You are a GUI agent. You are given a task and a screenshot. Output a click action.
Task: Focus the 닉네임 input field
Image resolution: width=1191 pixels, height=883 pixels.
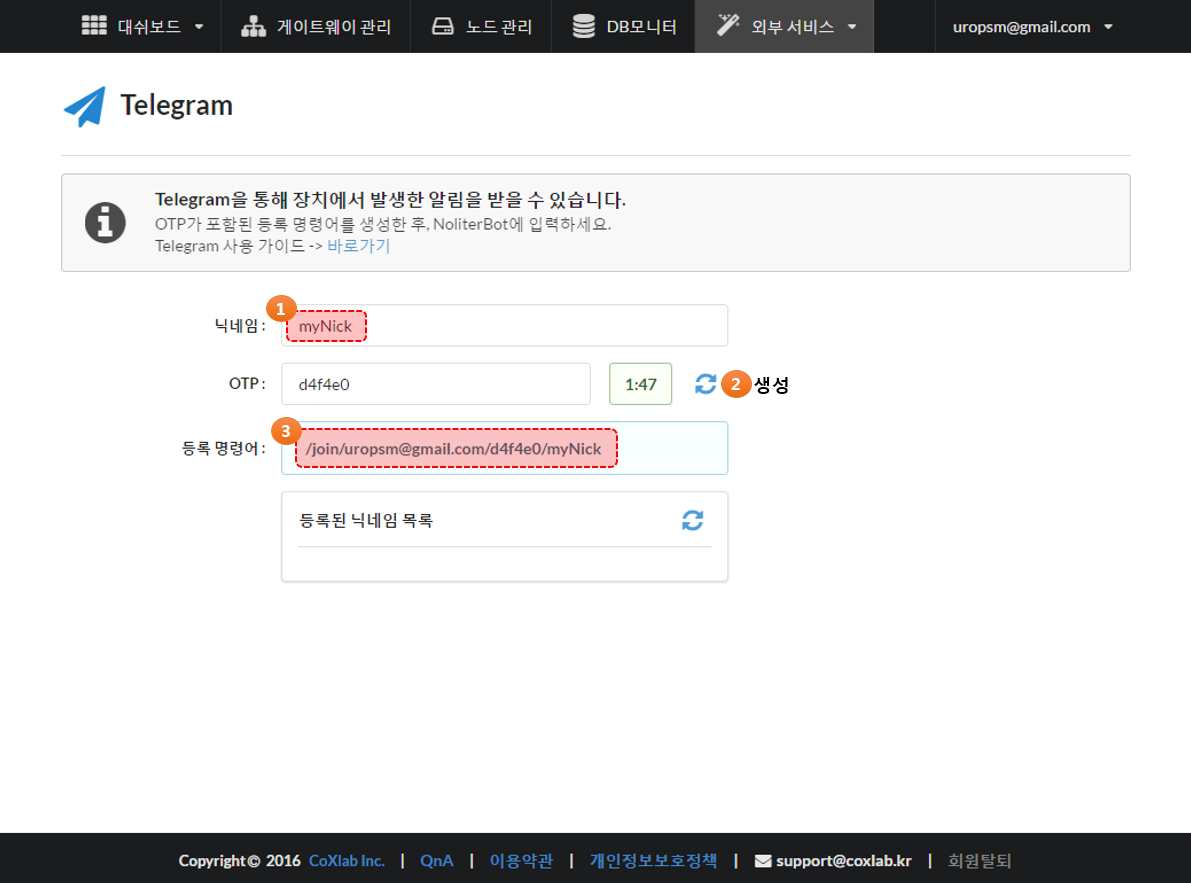coord(504,326)
